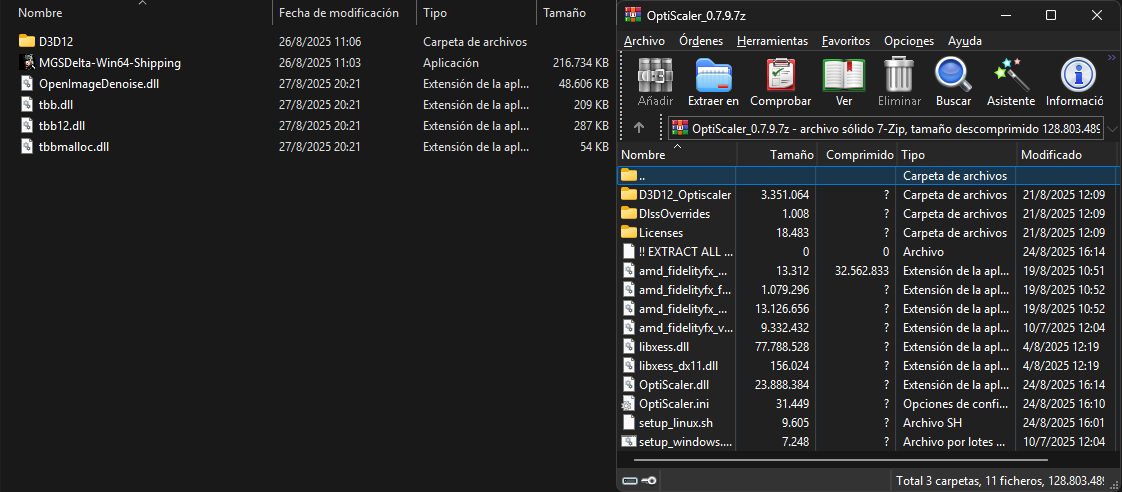
Task: Go up one folder with arrow icon
Action: pyautogui.click(x=638, y=128)
